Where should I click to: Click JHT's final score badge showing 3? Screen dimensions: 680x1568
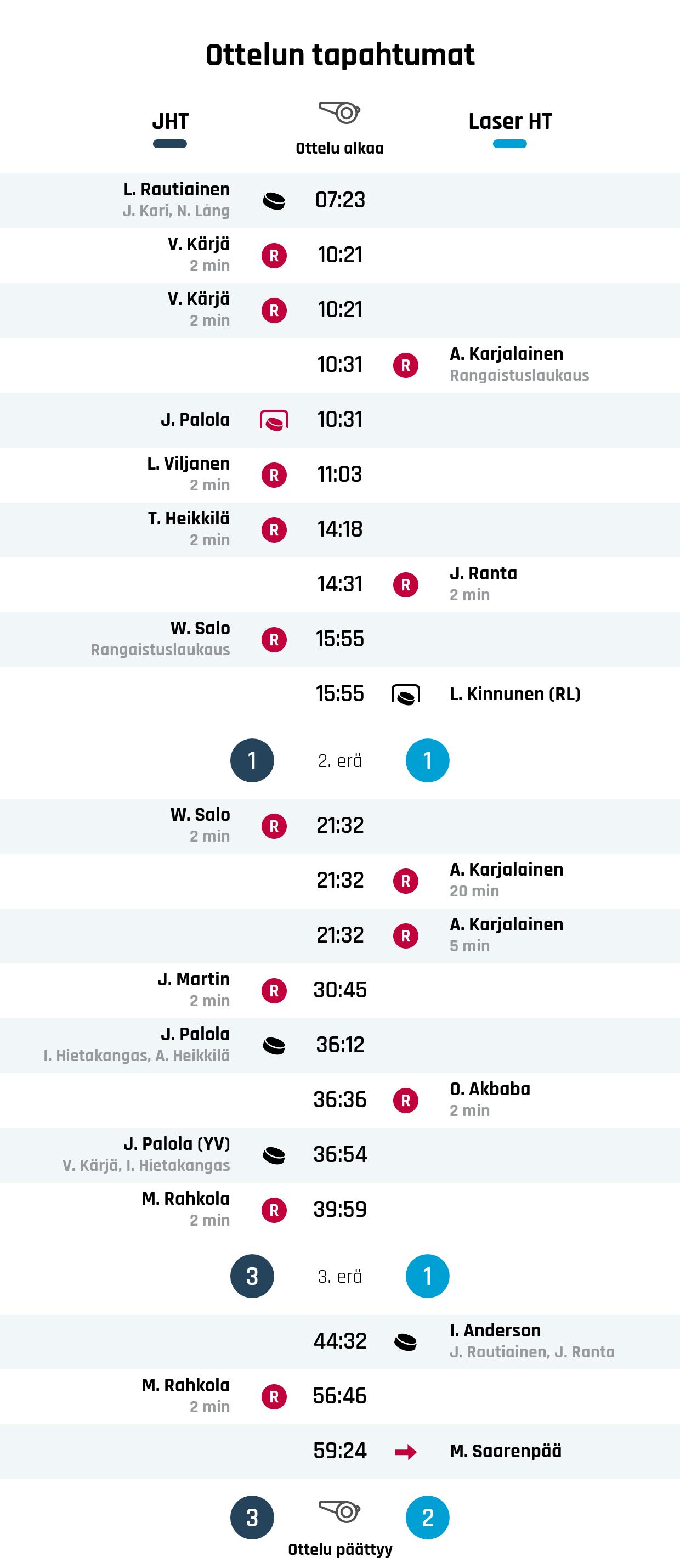252,1518
